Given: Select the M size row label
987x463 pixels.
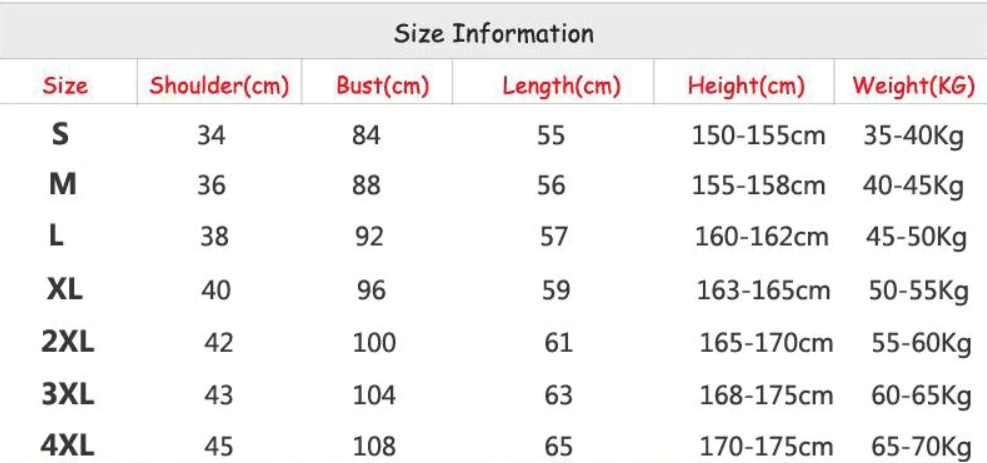Looking at the screenshot, I should coord(62,184).
